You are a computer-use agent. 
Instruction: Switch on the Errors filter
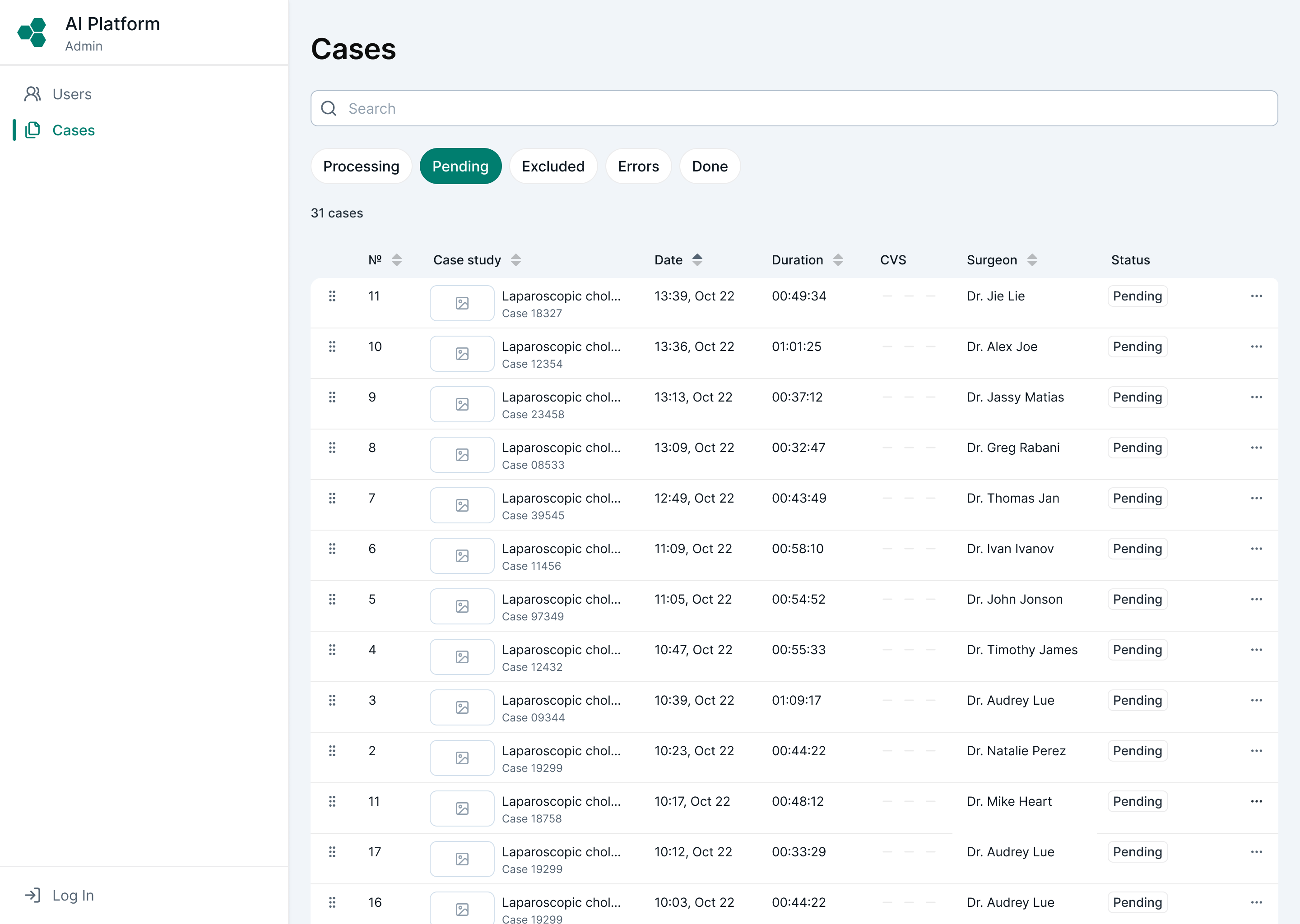(x=638, y=166)
